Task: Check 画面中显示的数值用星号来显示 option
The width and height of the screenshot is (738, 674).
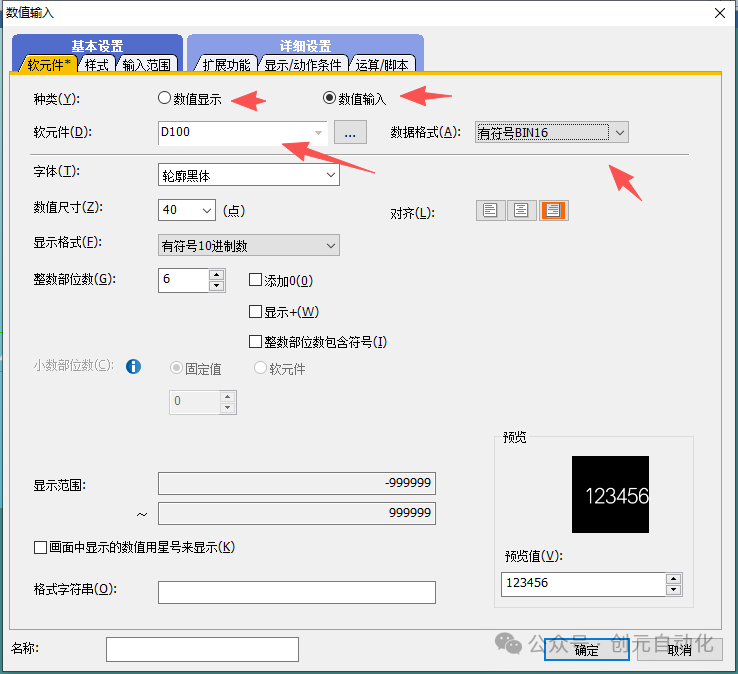Action: [x=40, y=547]
